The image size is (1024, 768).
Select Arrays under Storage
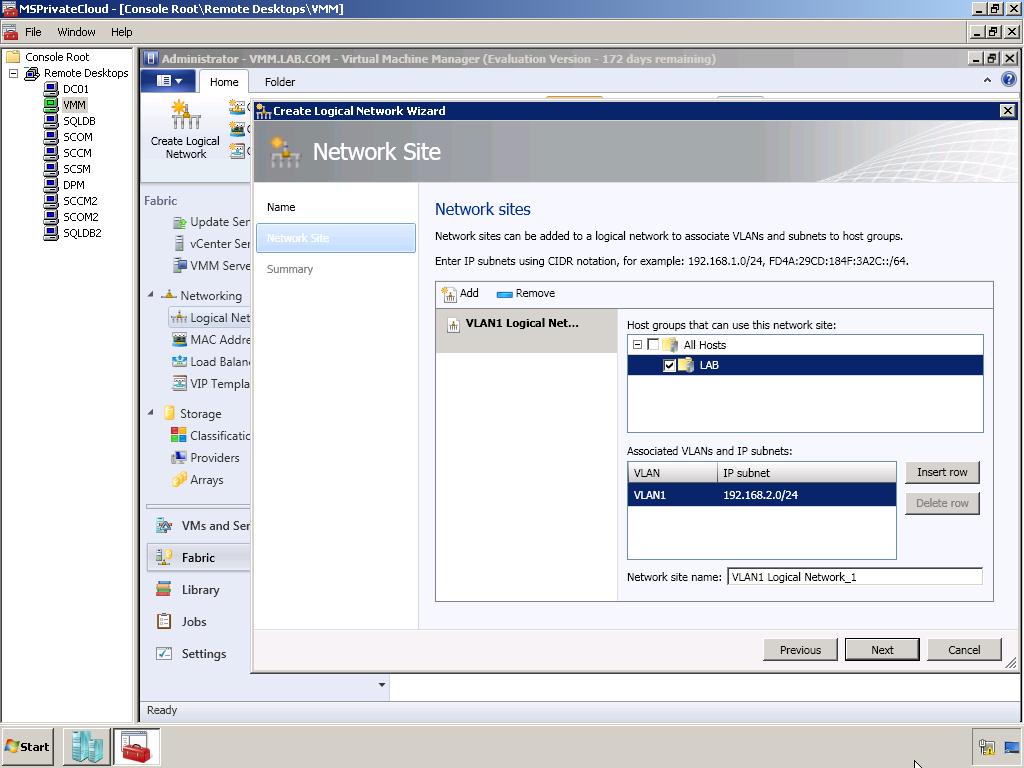197,480
